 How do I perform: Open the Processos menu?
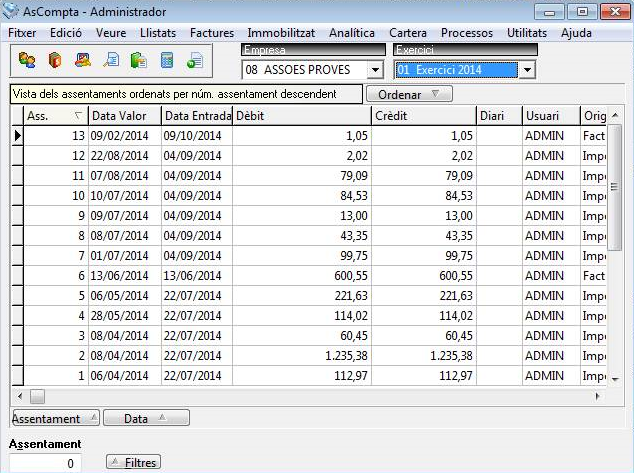coord(467,33)
